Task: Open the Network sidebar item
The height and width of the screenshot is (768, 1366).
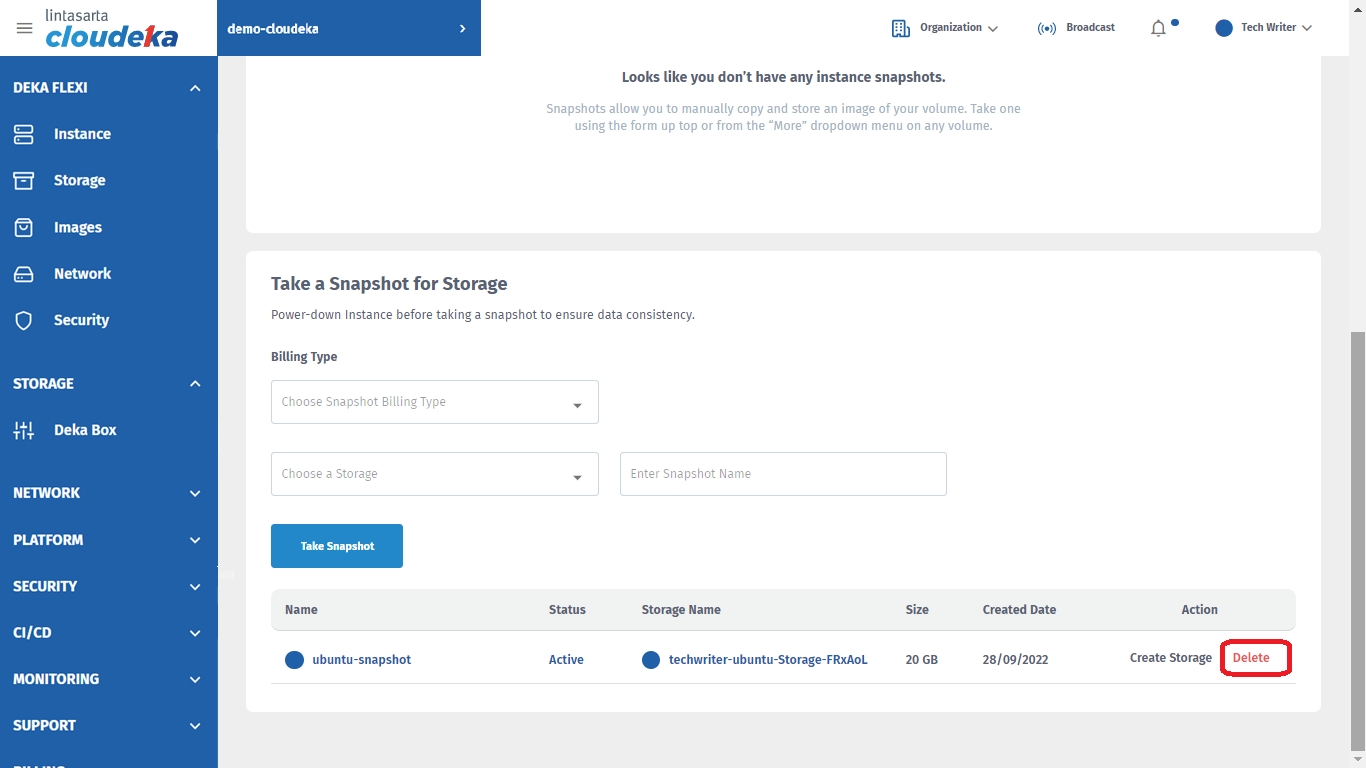Action: (82, 274)
